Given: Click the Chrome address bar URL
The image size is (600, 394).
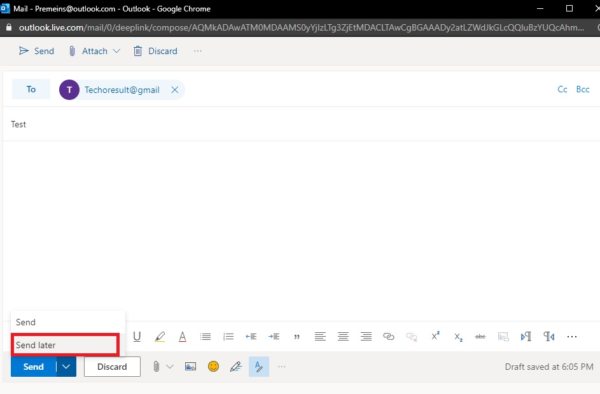Looking at the screenshot, I should 302,28.
